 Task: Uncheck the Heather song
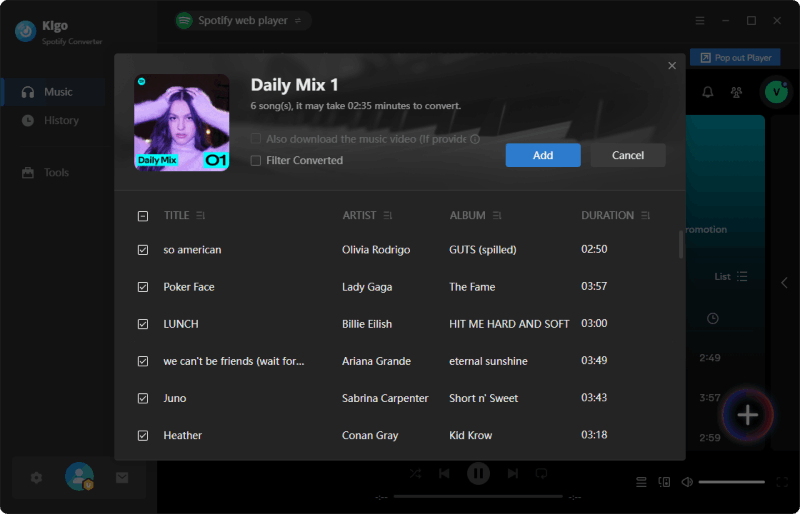[143, 435]
